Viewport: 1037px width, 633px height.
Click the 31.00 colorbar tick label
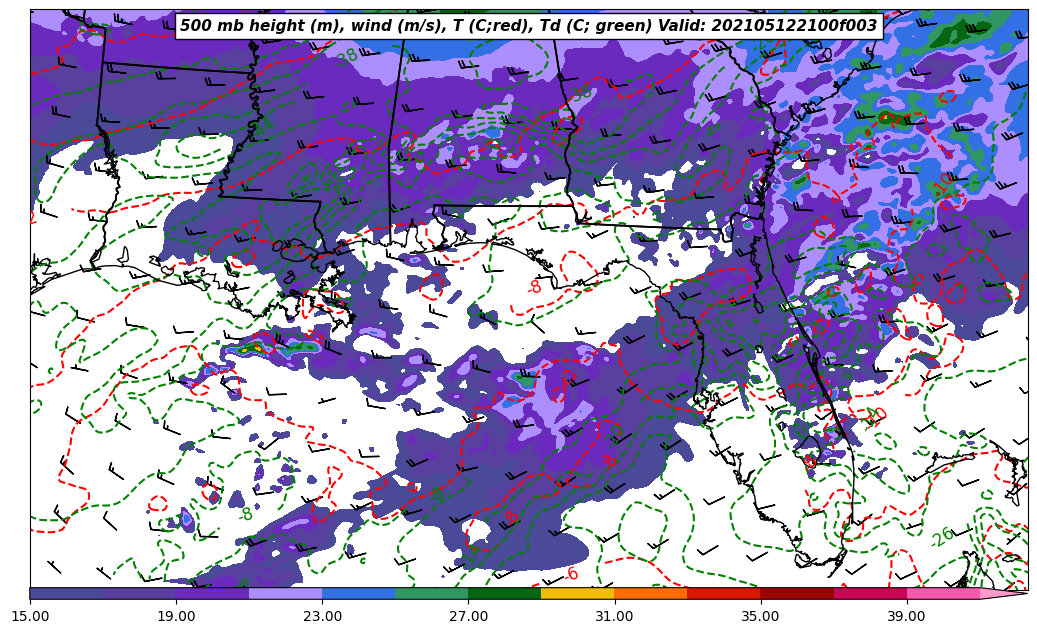[x=614, y=616]
